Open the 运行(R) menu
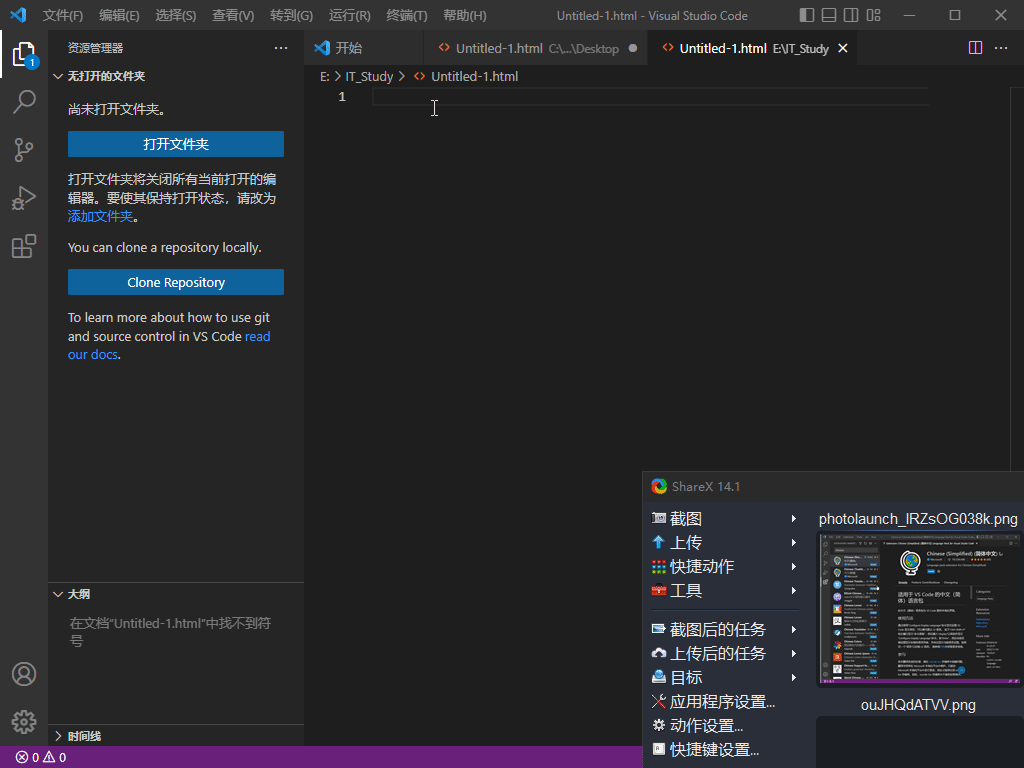This screenshot has width=1024, height=768. coord(349,15)
